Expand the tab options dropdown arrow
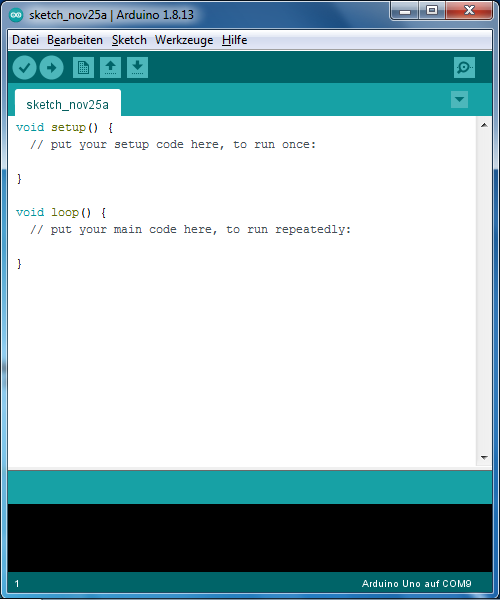The image size is (500, 600). click(459, 99)
